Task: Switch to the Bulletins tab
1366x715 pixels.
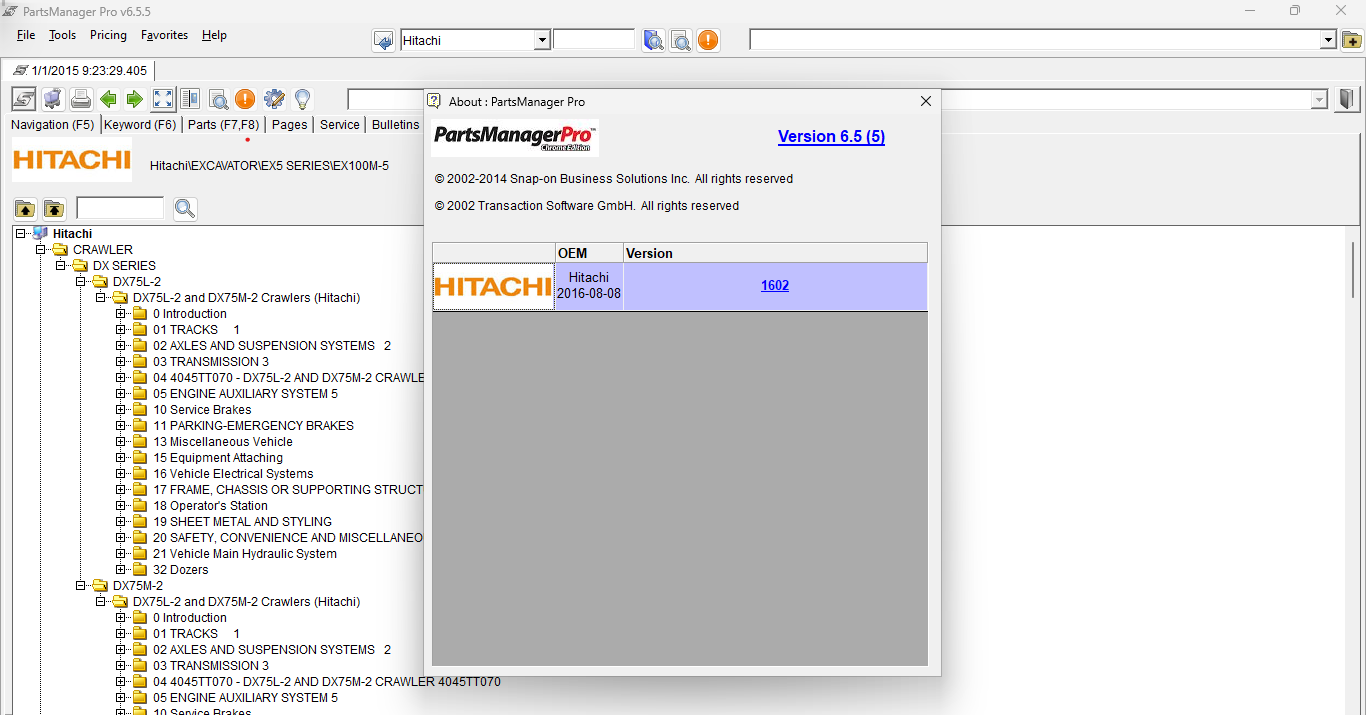Action: 396,125
